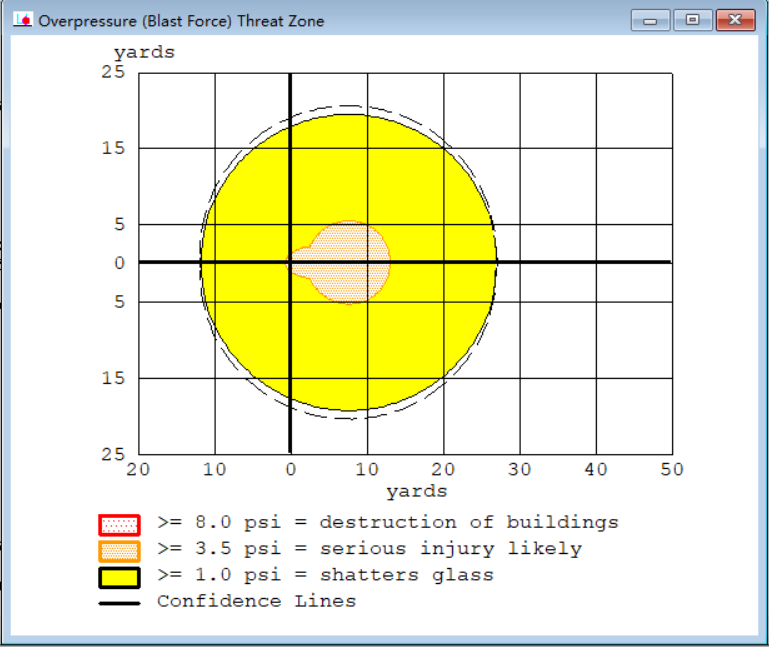The image size is (769, 647).
Task: Click the left-most horizontal axis value 20
Action: click(138, 469)
